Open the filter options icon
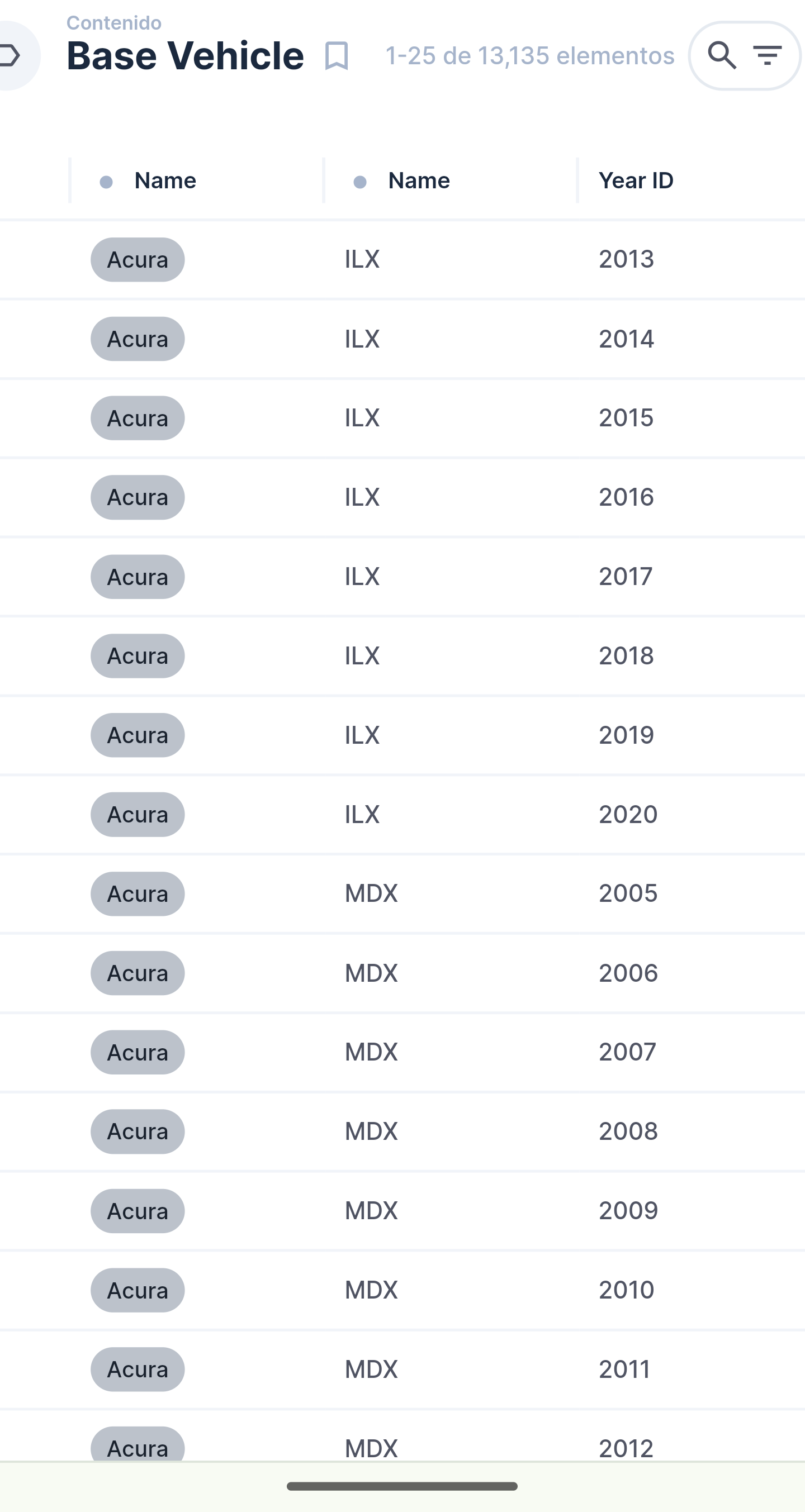 [x=768, y=56]
